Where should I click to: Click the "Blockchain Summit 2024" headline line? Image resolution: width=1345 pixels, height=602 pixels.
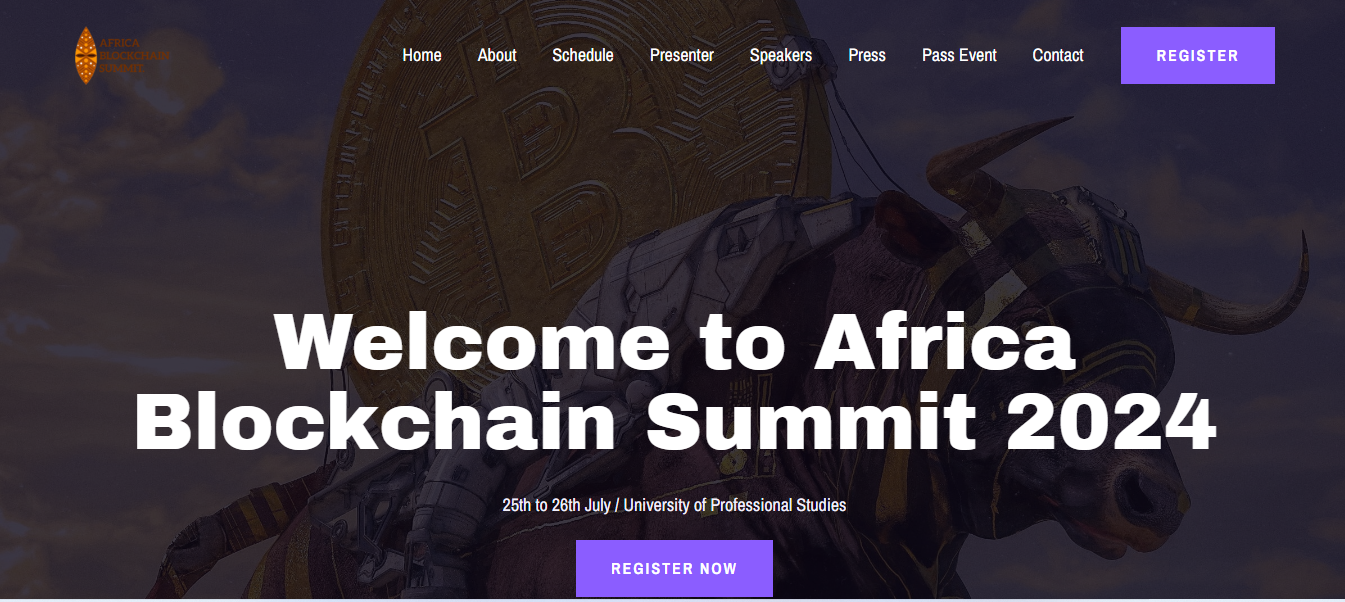(x=674, y=422)
